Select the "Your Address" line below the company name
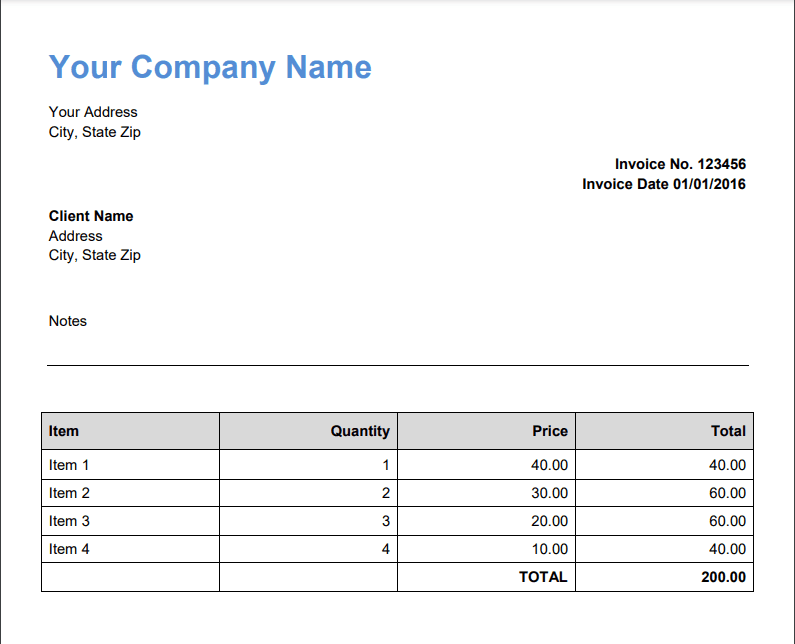Viewport: 795px width, 644px height. pos(93,112)
